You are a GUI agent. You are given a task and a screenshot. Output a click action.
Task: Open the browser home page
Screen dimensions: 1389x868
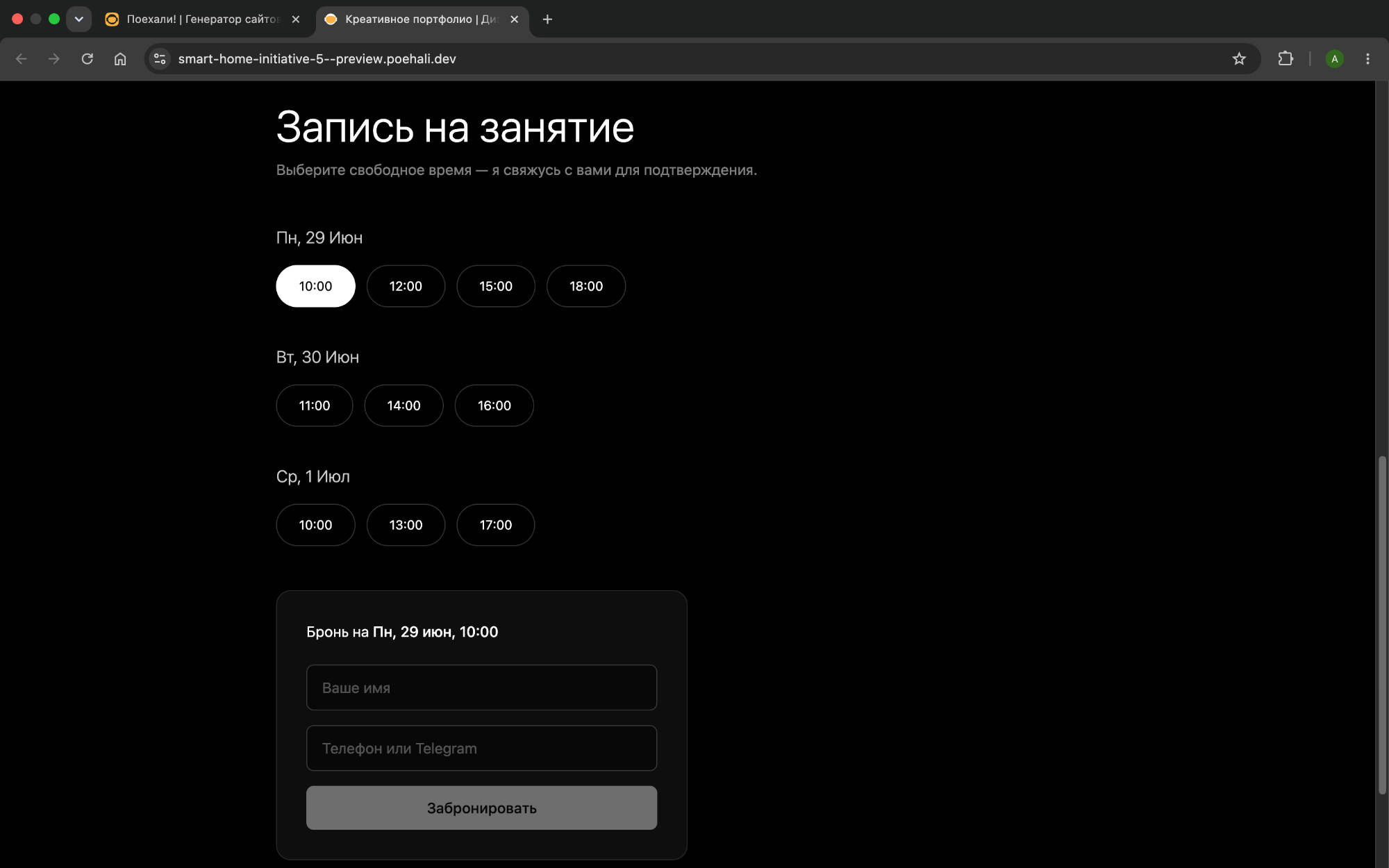[x=120, y=59]
